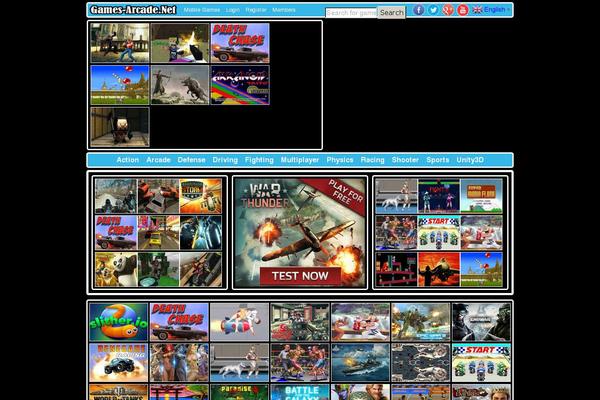Open the Kung Fu Panda game thumbnail
Viewport: 600px width, 400px height.
click(116, 269)
